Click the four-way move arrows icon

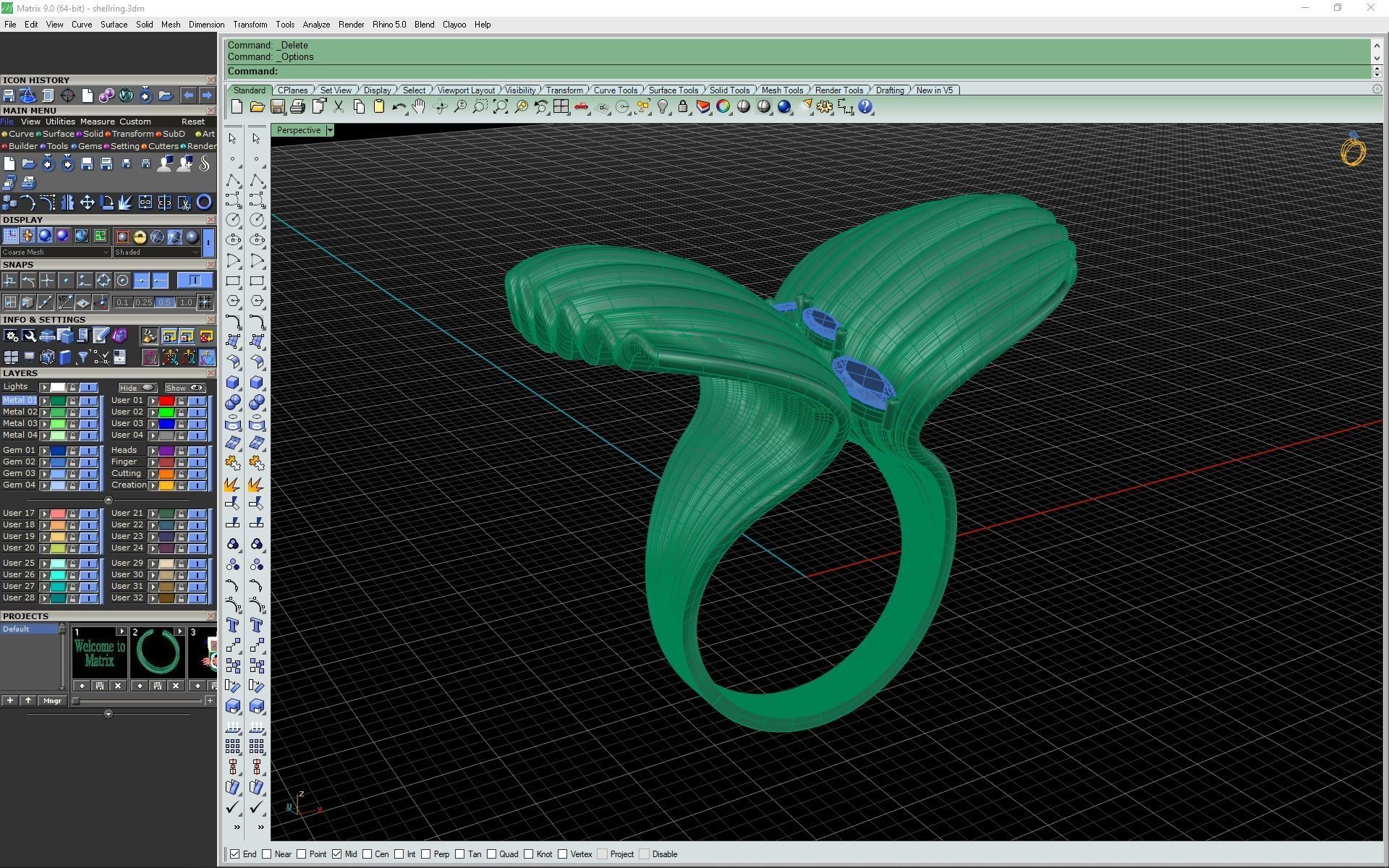tap(87, 203)
